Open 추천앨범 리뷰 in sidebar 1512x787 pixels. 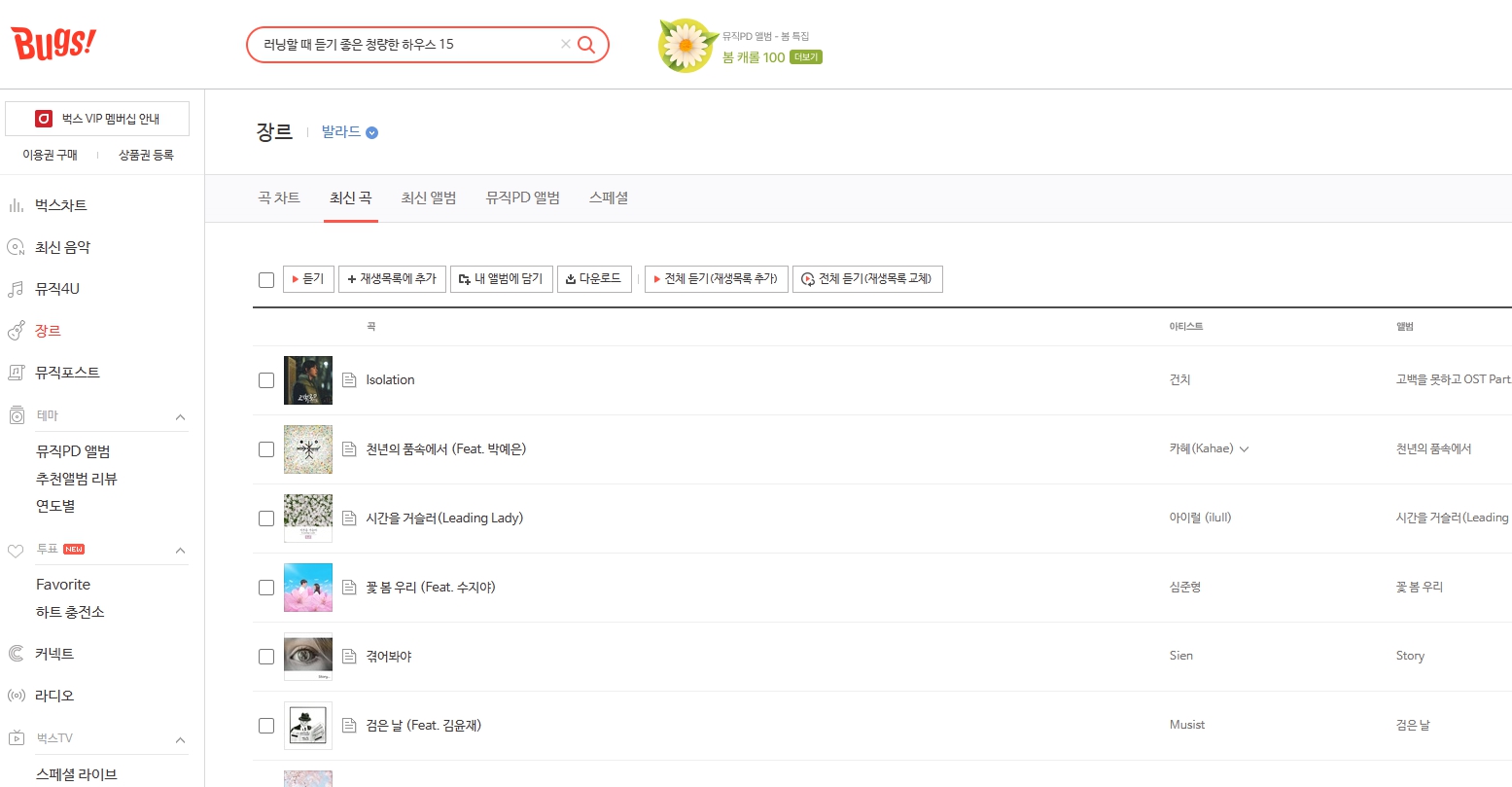coord(77,479)
